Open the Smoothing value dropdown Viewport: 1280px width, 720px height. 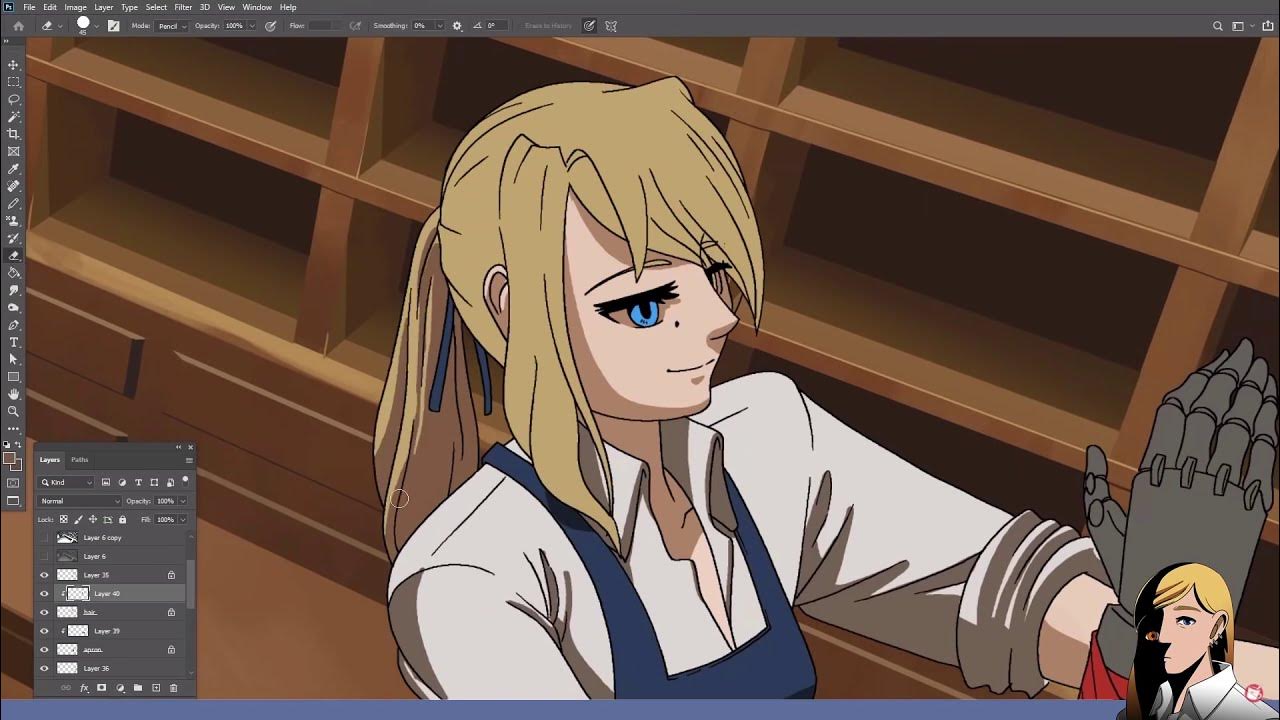(x=440, y=26)
